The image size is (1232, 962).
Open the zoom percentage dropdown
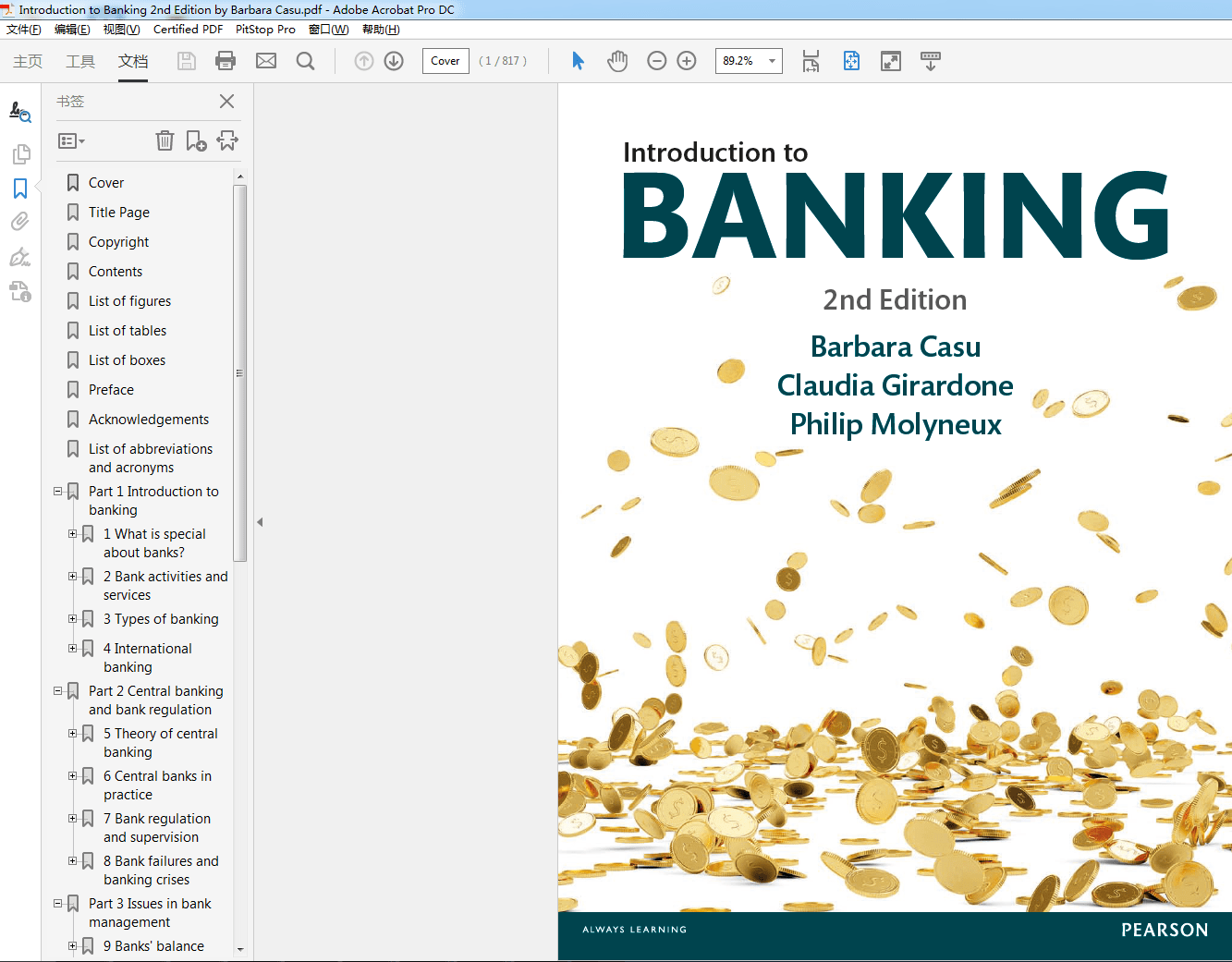coord(771,60)
